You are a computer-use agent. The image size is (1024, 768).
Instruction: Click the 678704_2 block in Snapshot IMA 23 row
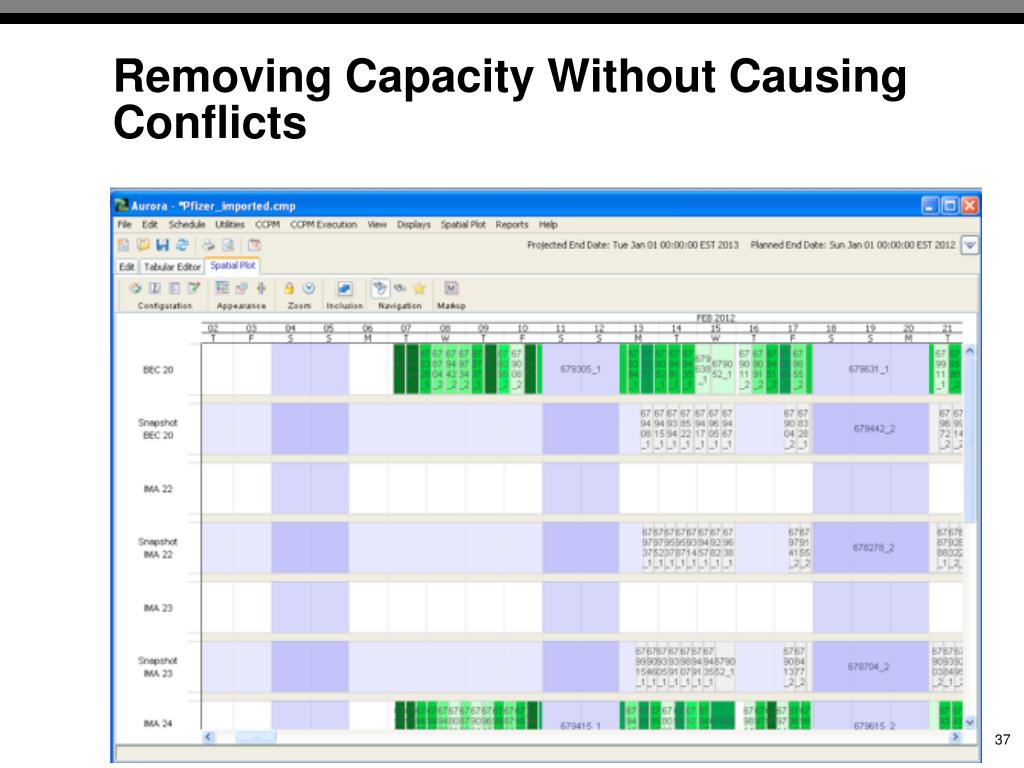pos(873,667)
